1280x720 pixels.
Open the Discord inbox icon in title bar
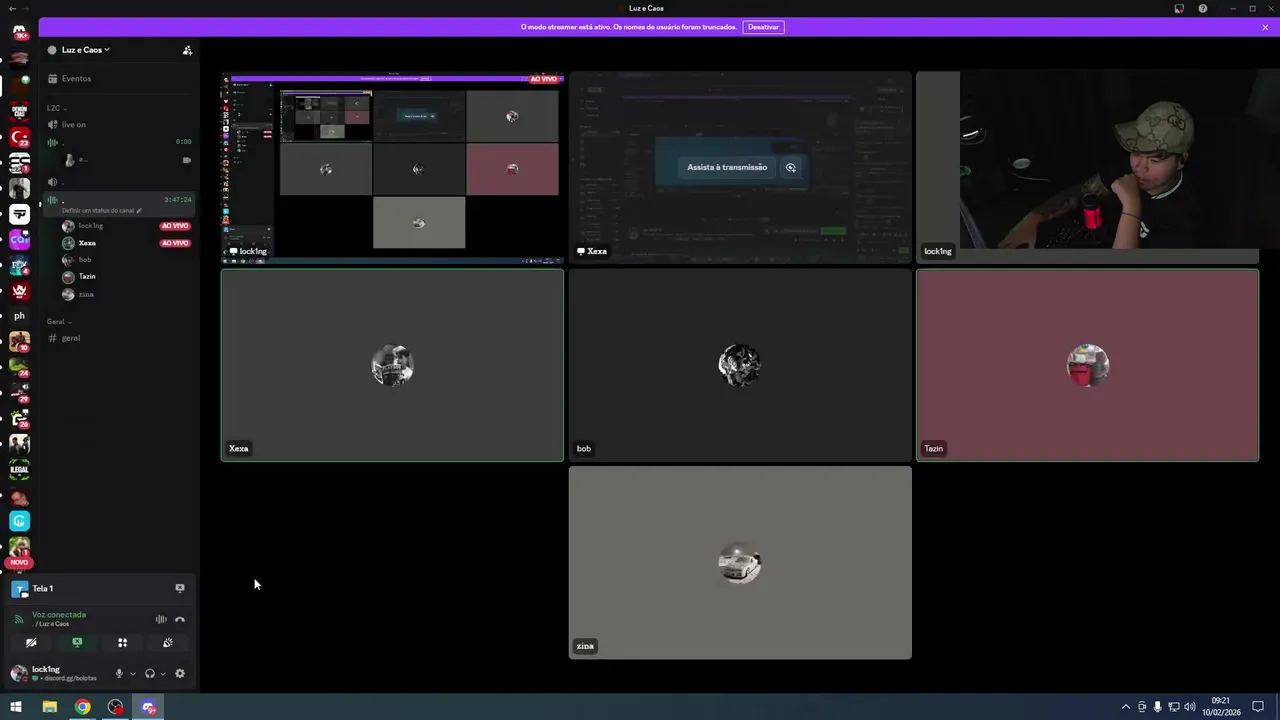pyautogui.click(x=1179, y=8)
